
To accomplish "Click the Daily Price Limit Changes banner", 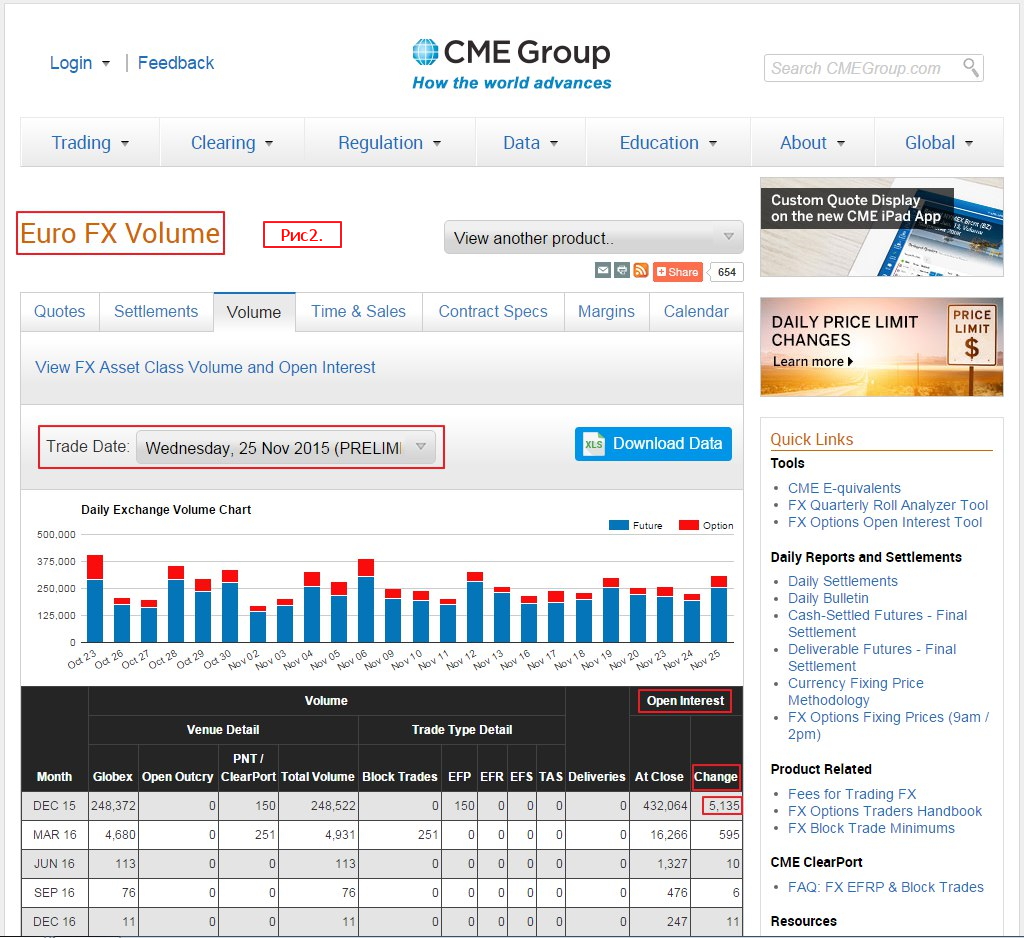I will click(x=882, y=347).
